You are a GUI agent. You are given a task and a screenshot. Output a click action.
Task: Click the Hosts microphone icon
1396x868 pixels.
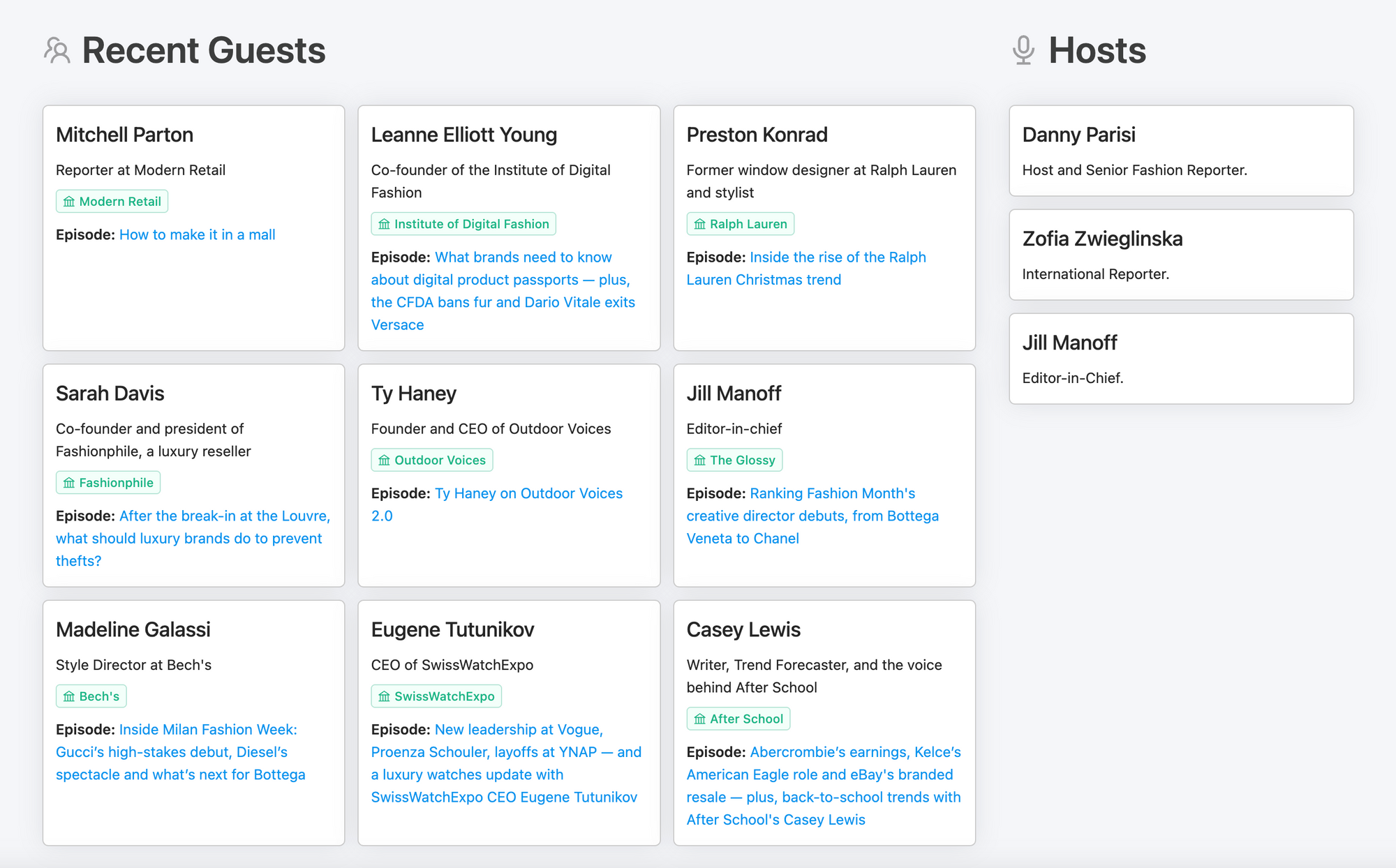coord(1023,50)
